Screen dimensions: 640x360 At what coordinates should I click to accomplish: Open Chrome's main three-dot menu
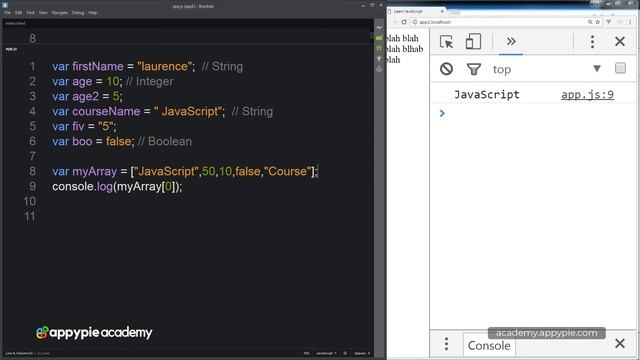(631, 22)
